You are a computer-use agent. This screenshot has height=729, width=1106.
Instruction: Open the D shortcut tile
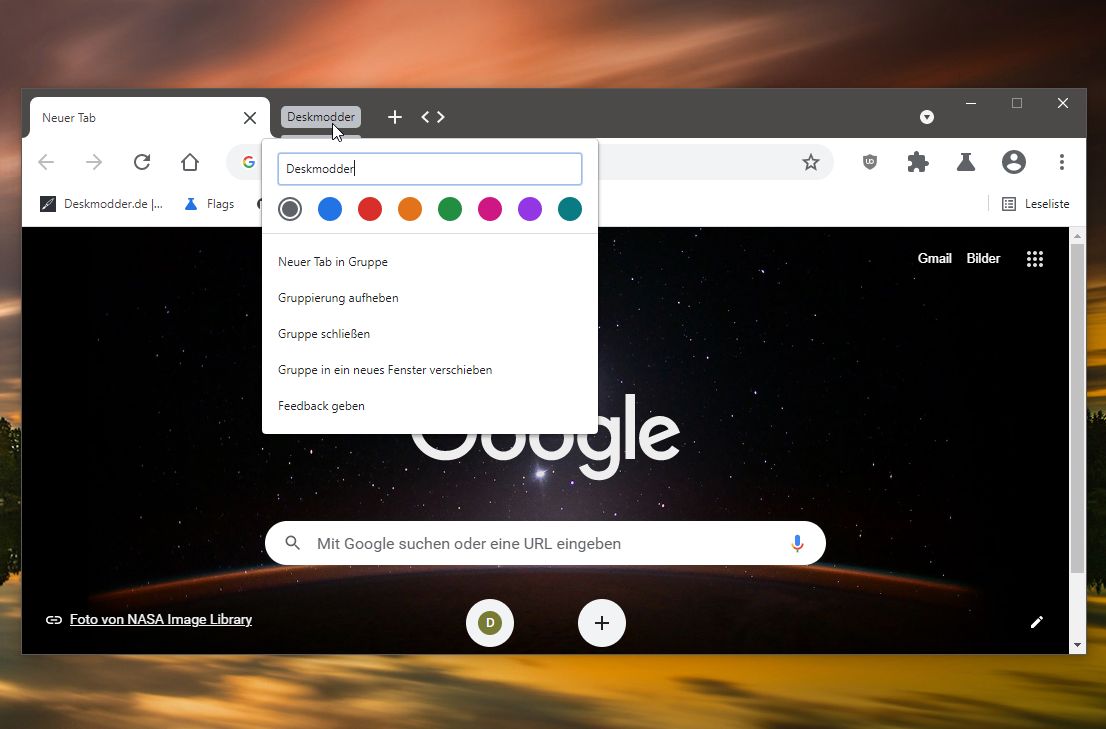[490, 623]
